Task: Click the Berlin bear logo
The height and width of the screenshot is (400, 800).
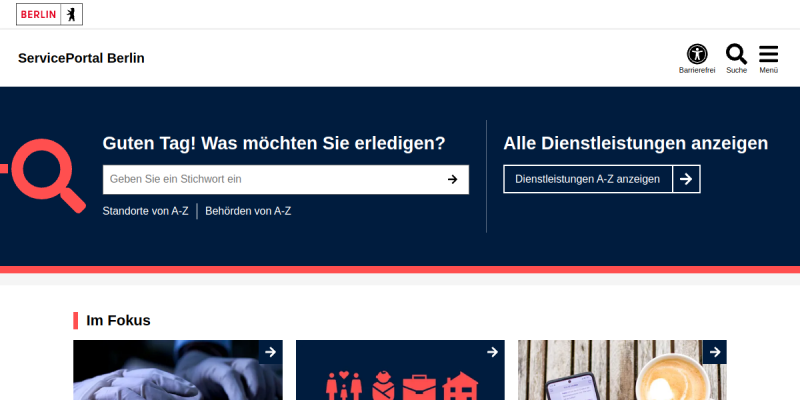Action: 49,14
